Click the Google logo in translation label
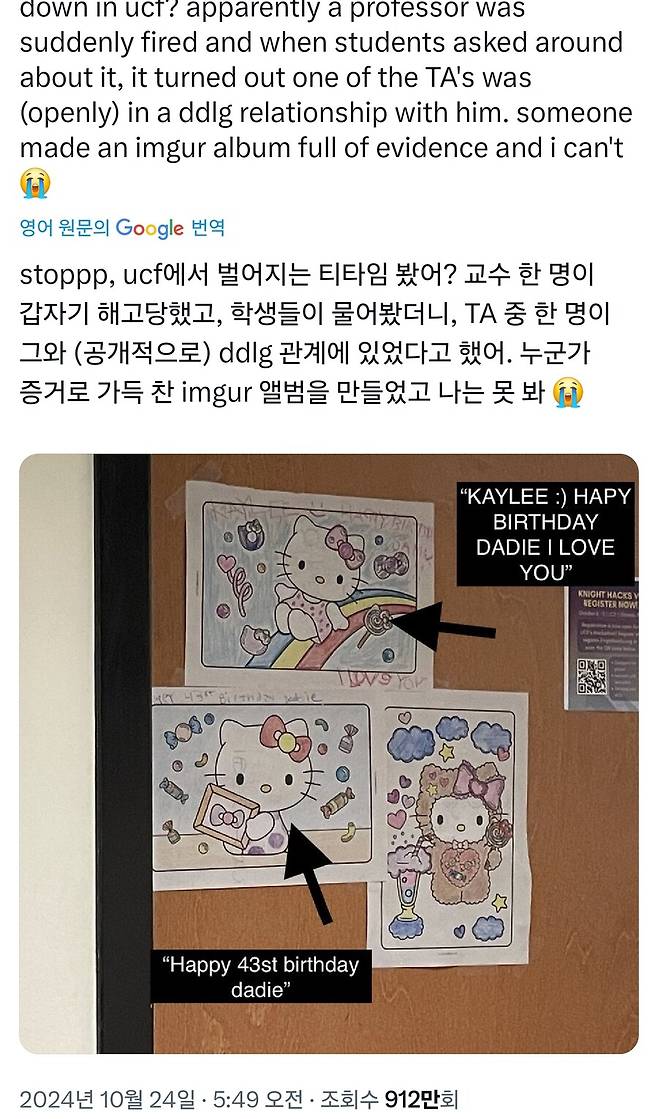Viewport: 658px width, 1119px height. point(150,228)
